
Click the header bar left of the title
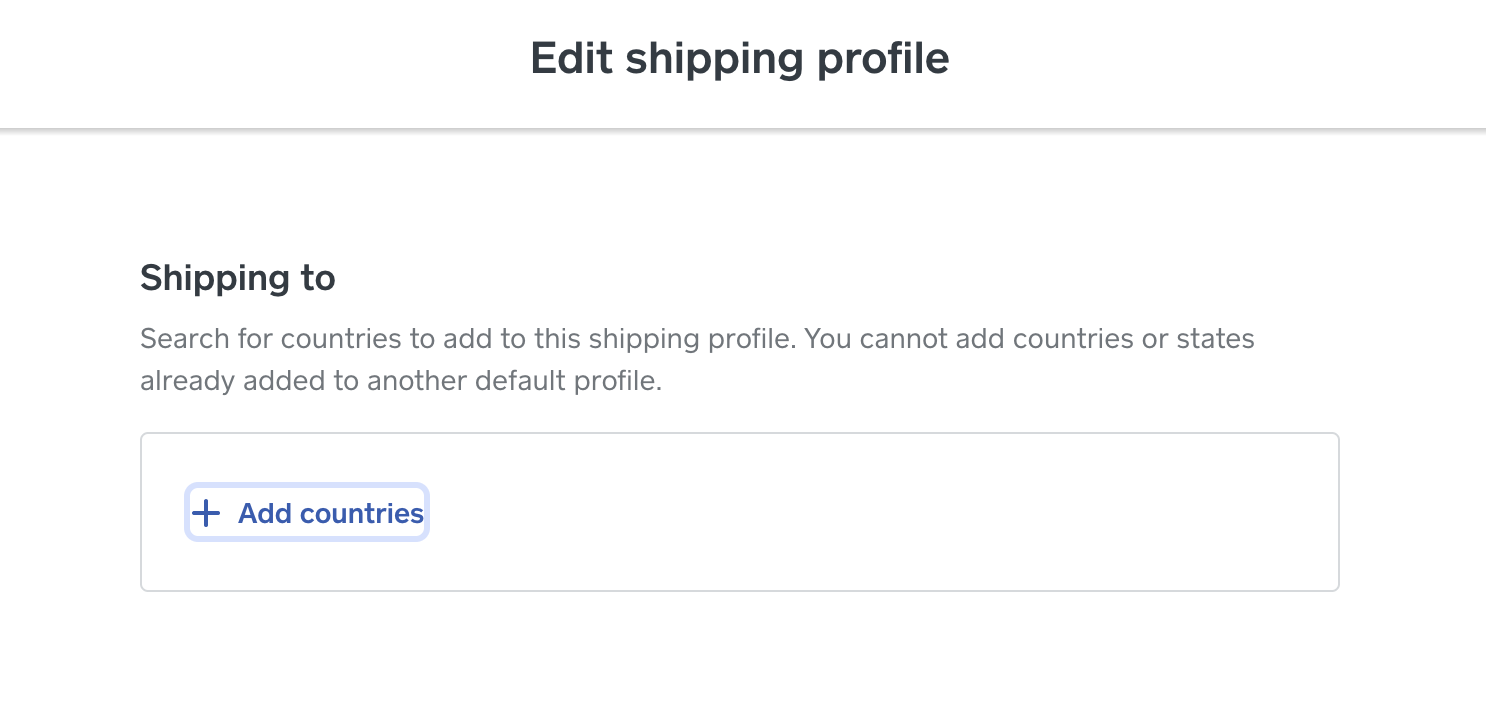point(250,60)
